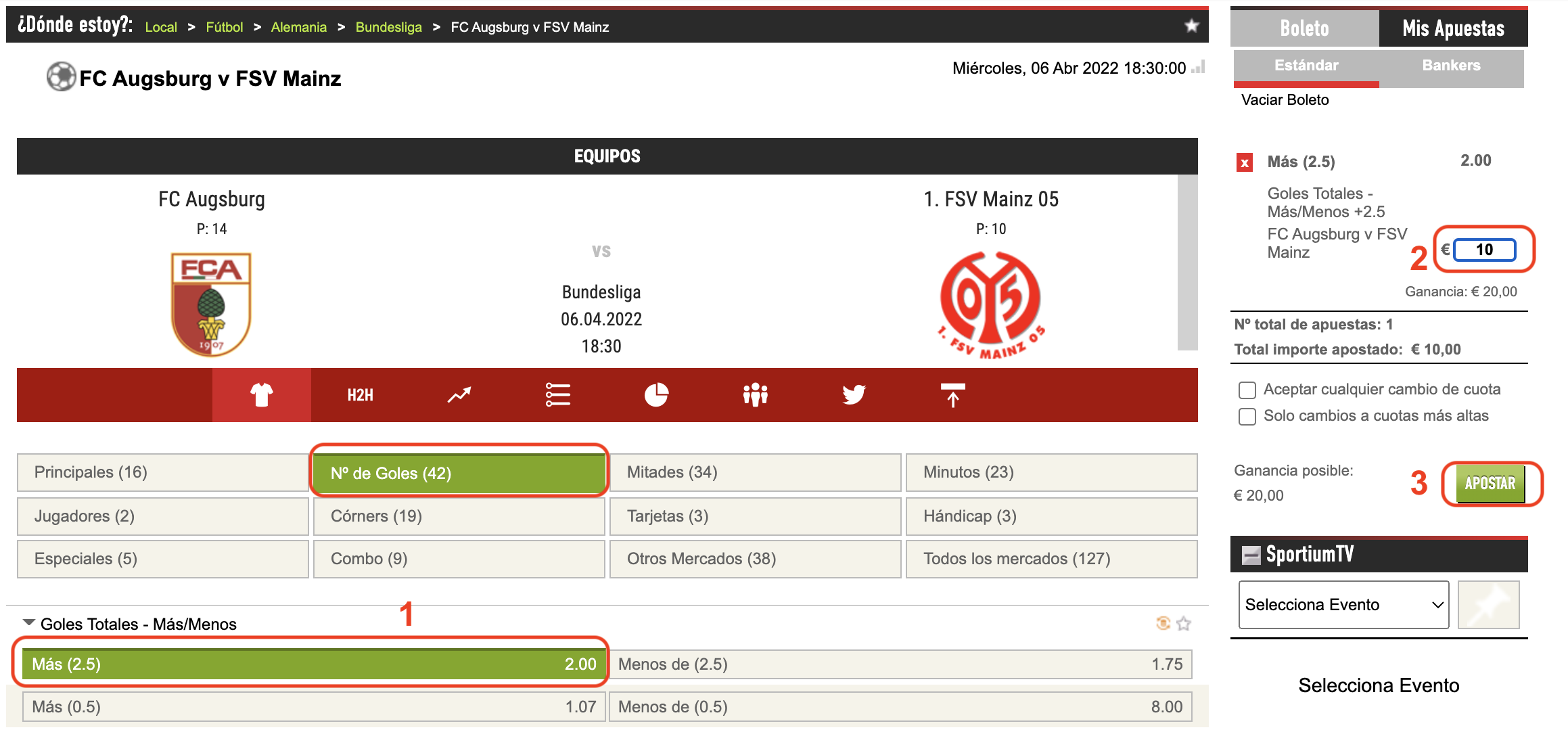Click the Ganancia: € 20,00 text
The height and width of the screenshot is (732, 1568).
coord(1460,292)
